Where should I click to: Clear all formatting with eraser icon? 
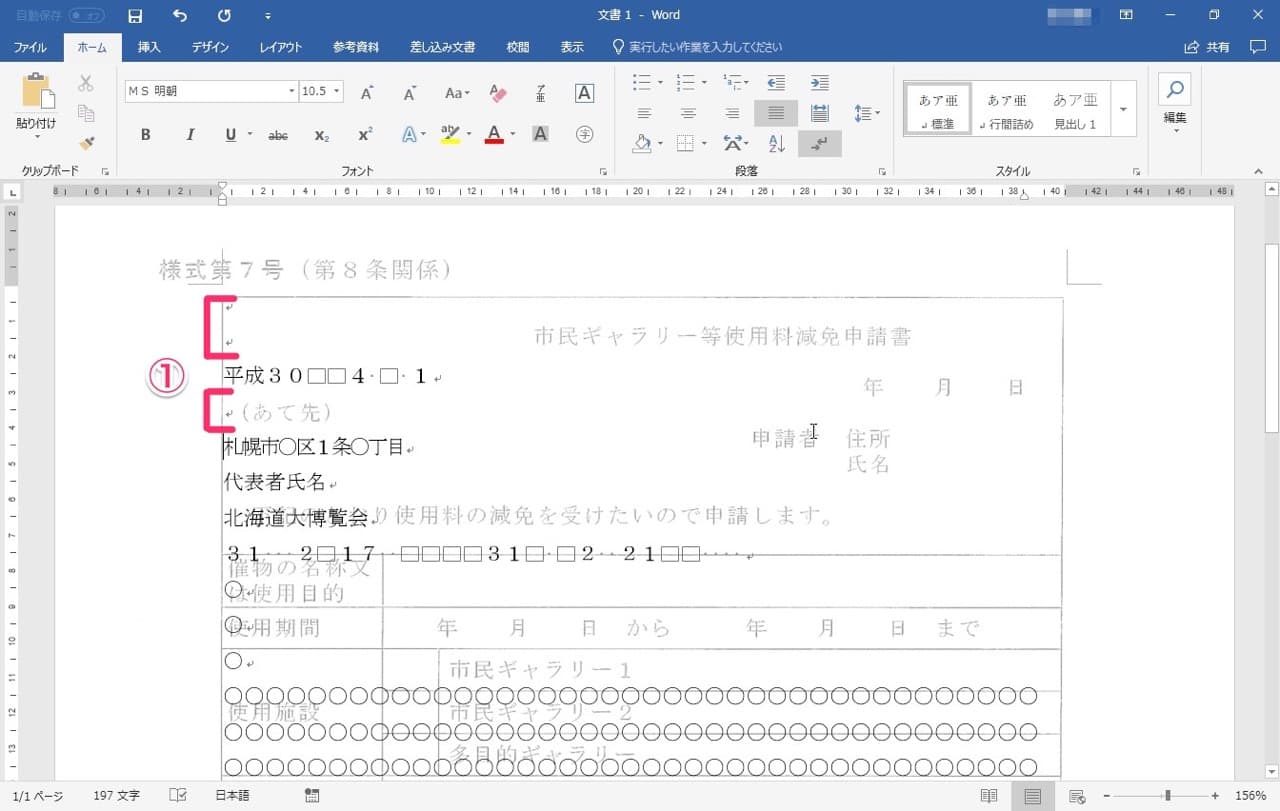click(498, 92)
